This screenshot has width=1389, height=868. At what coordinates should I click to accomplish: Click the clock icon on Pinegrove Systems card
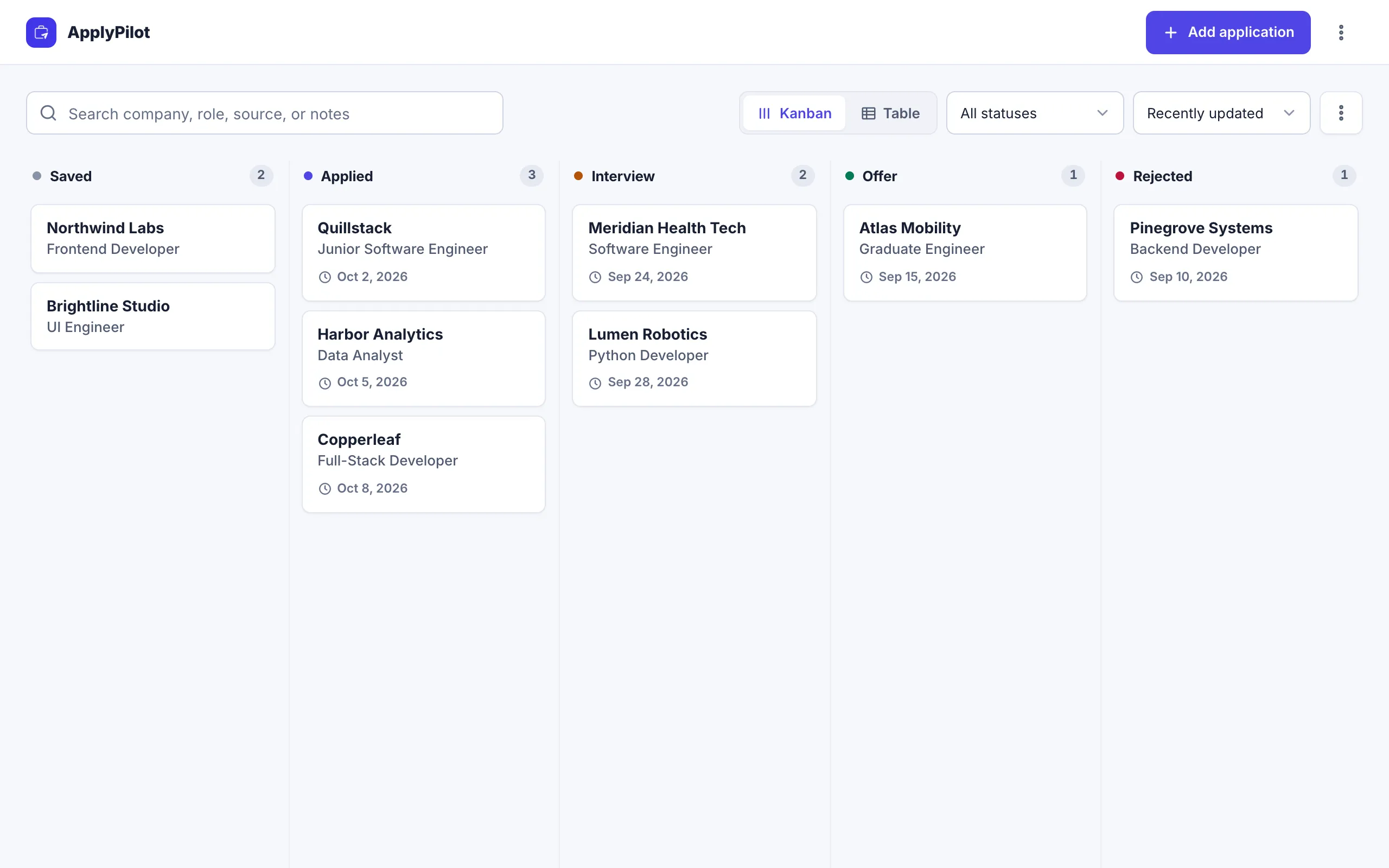(x=1137, y=277)
